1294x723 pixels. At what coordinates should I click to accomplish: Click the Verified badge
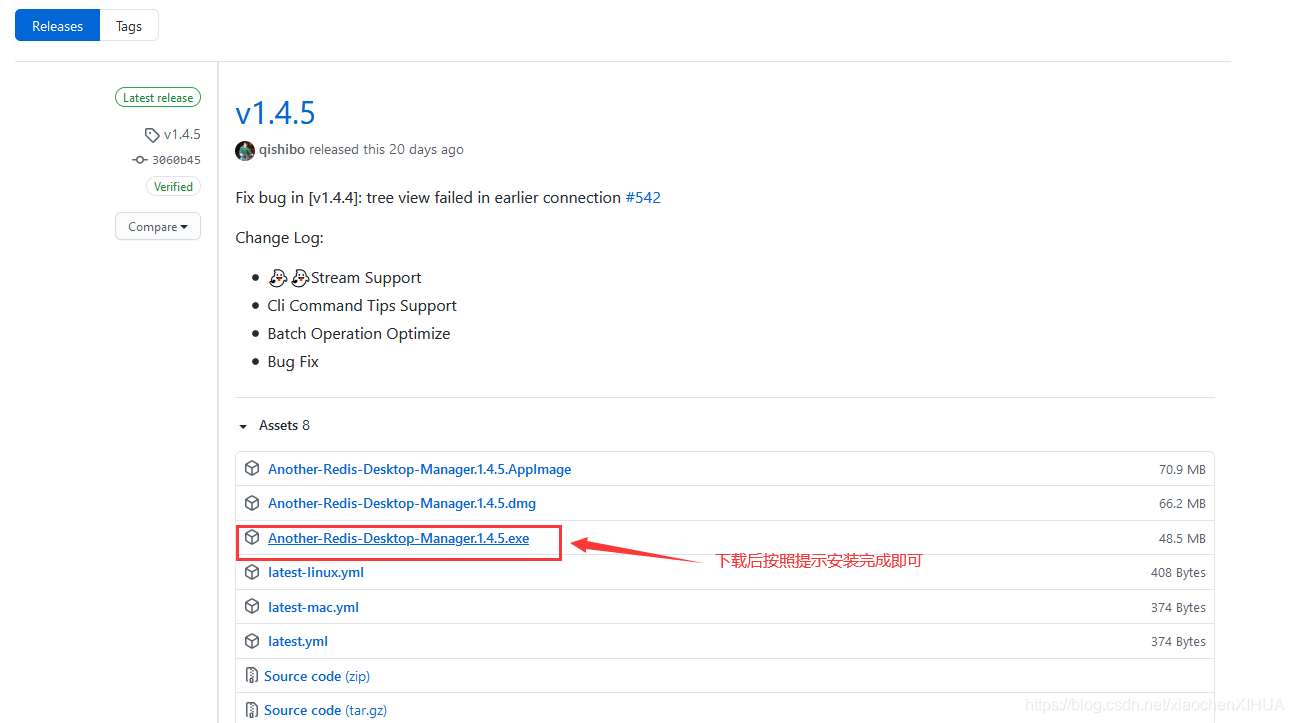pos(173,186)
